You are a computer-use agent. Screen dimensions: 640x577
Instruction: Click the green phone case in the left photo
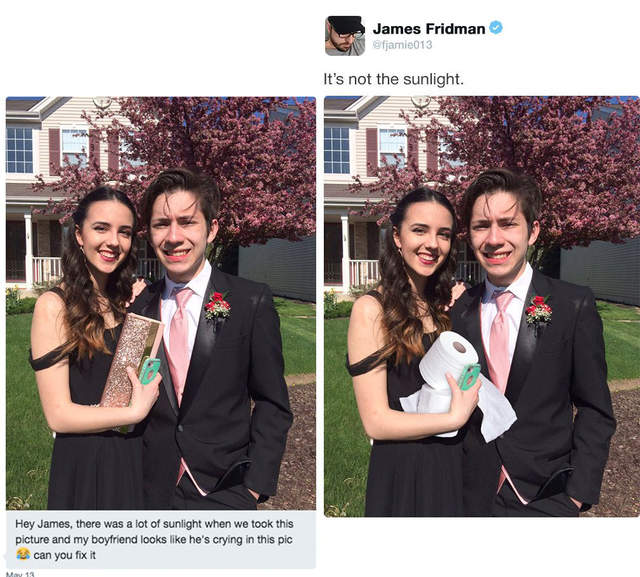coord(149,371)
